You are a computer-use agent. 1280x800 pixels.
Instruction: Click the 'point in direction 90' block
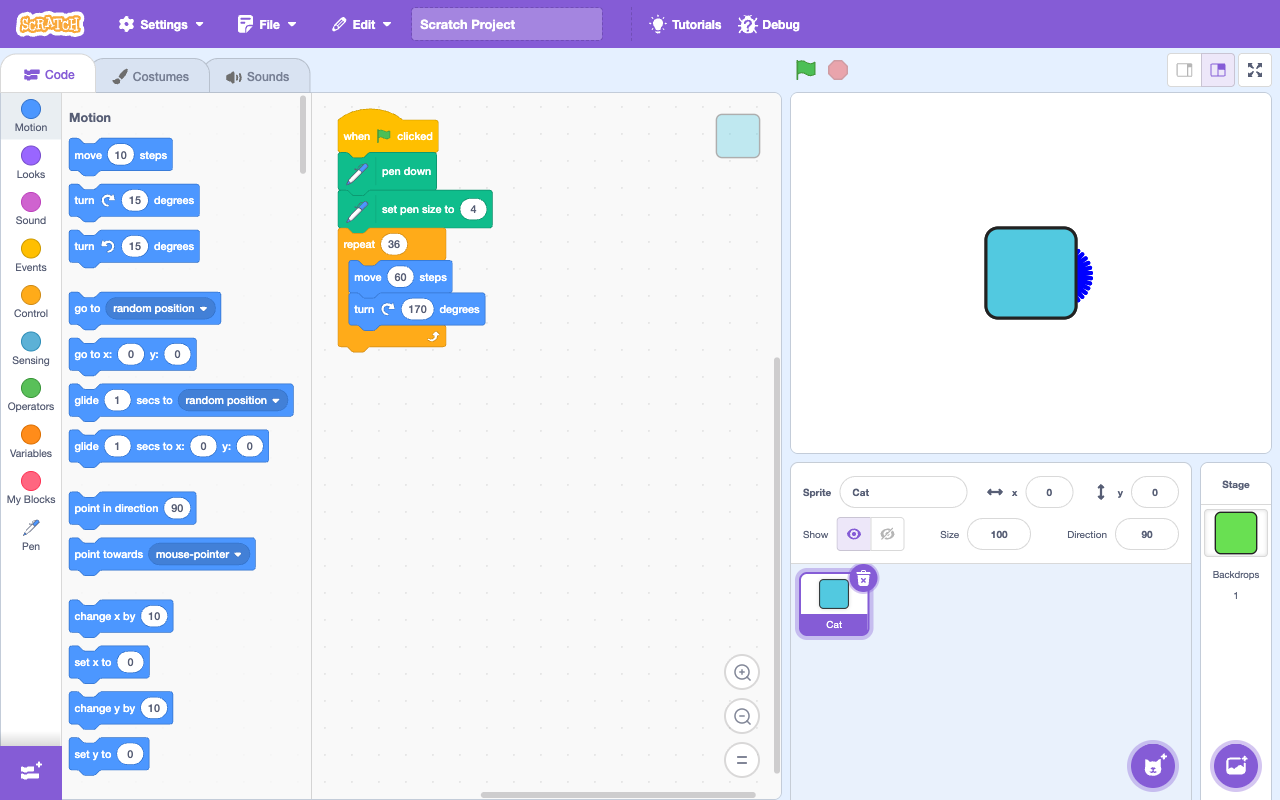coord(132,508)
